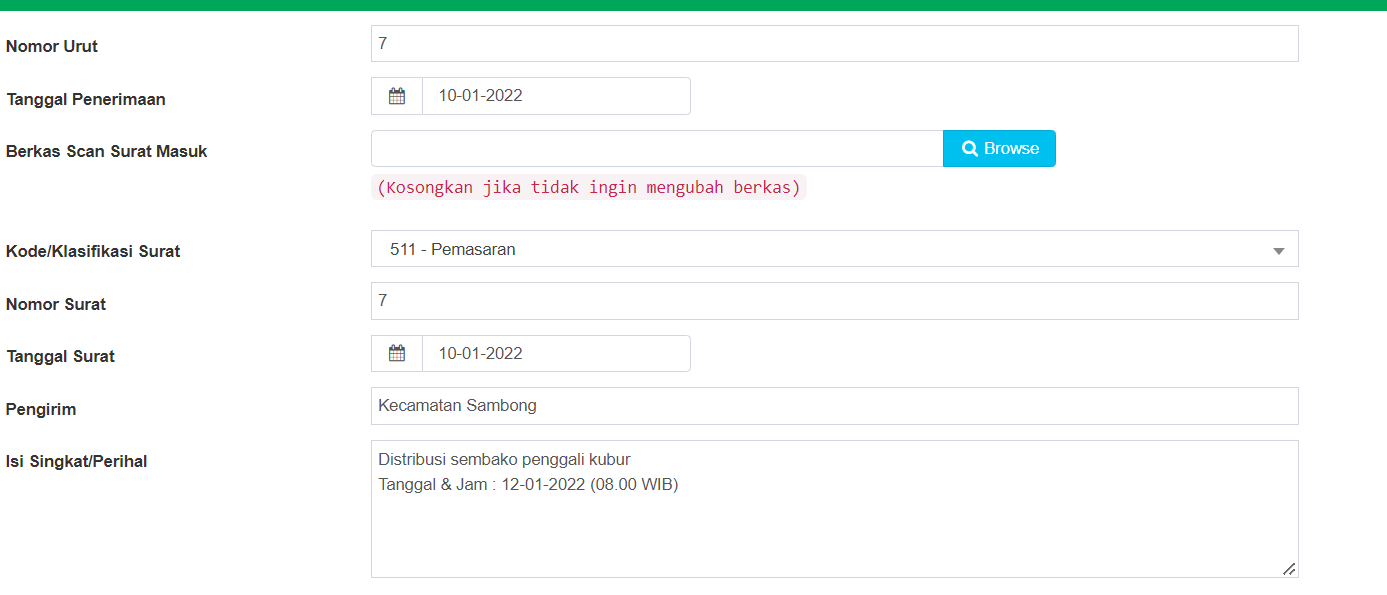This screenshot has height=595, width=1387.
Task: Click the date field showing 10-01-2022 for Penerimaan
Action: click(x=556, y=95)
